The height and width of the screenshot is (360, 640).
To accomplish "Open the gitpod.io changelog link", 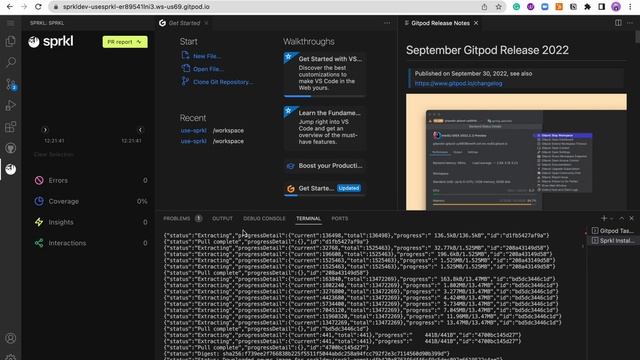I will pos(458,84).
